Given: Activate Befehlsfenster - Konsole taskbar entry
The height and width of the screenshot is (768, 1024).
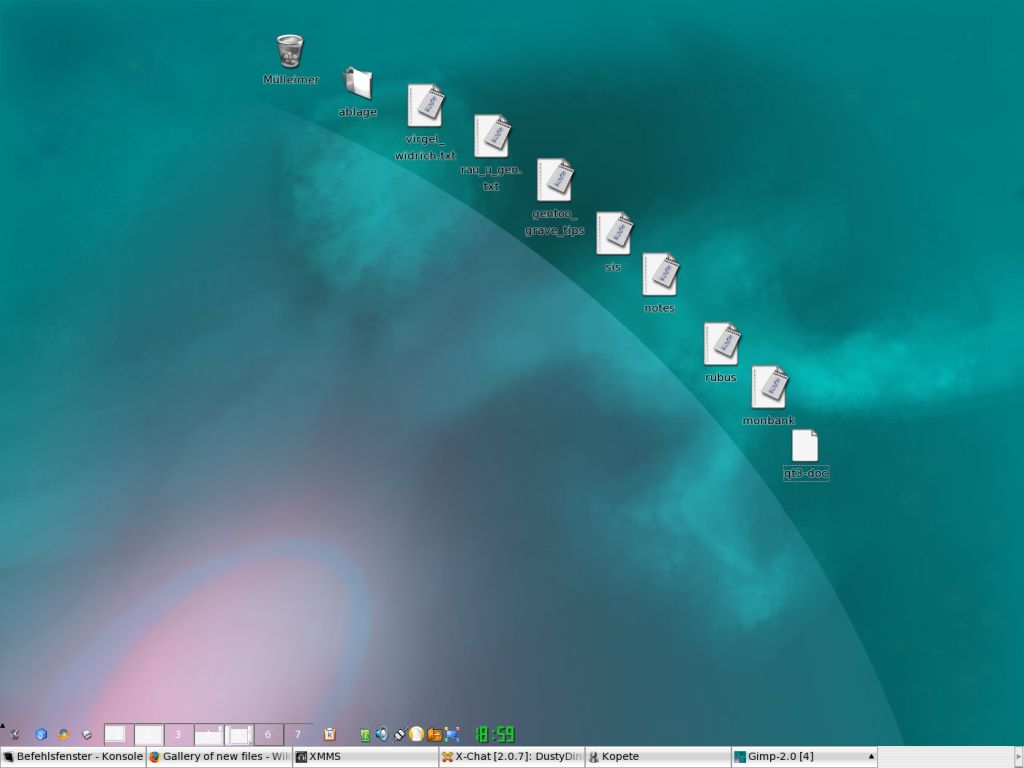Looking at the screenshot, I should click(73, 757).
